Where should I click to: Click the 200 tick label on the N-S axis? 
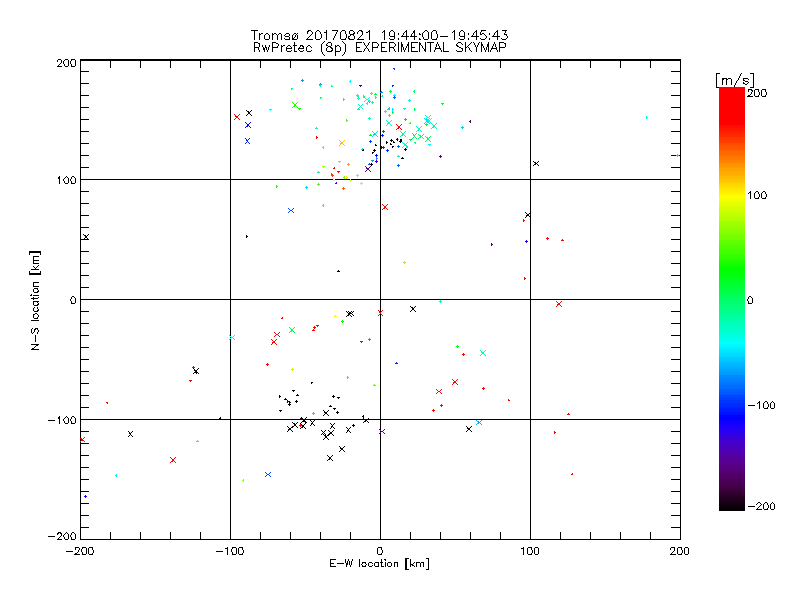66,63
